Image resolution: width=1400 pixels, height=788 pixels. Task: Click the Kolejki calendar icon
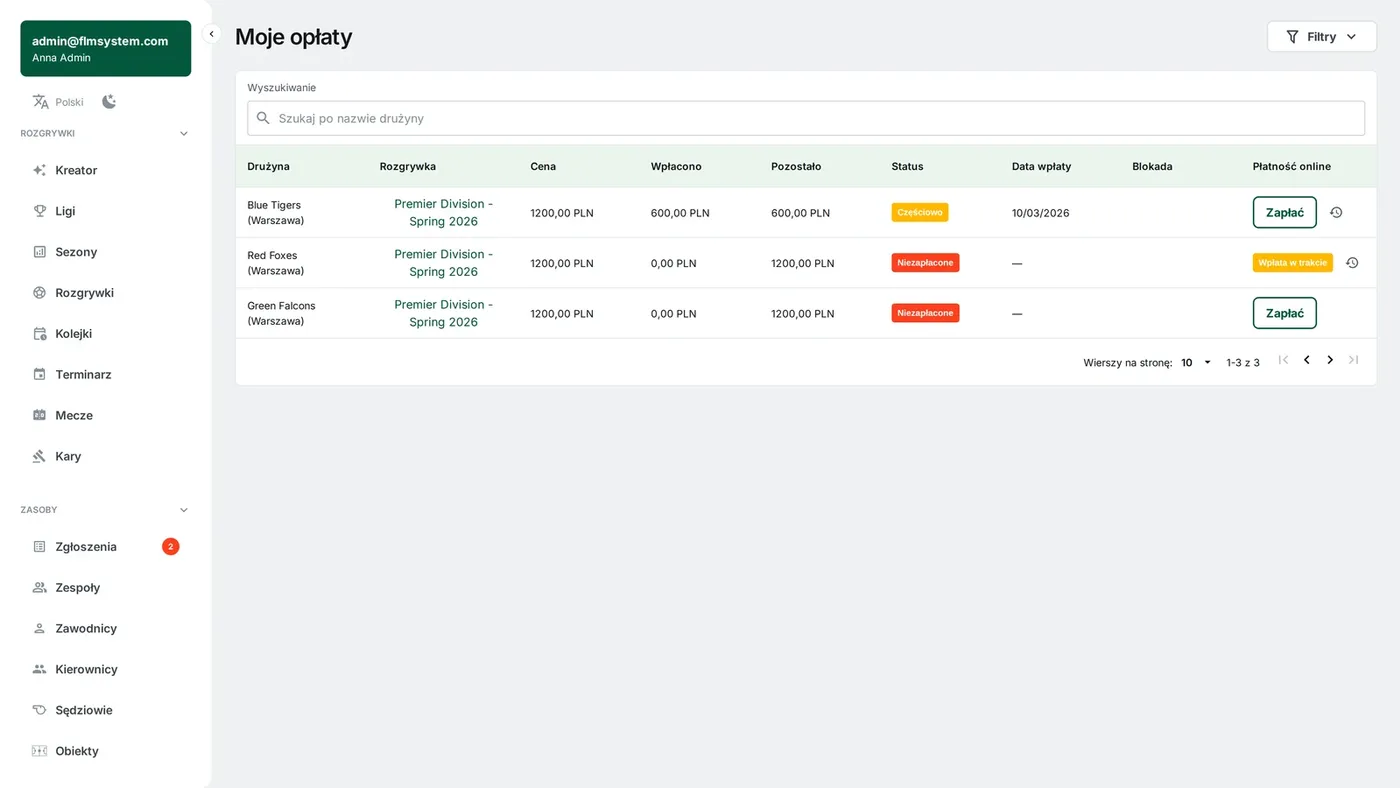click(x=40, y=334)
